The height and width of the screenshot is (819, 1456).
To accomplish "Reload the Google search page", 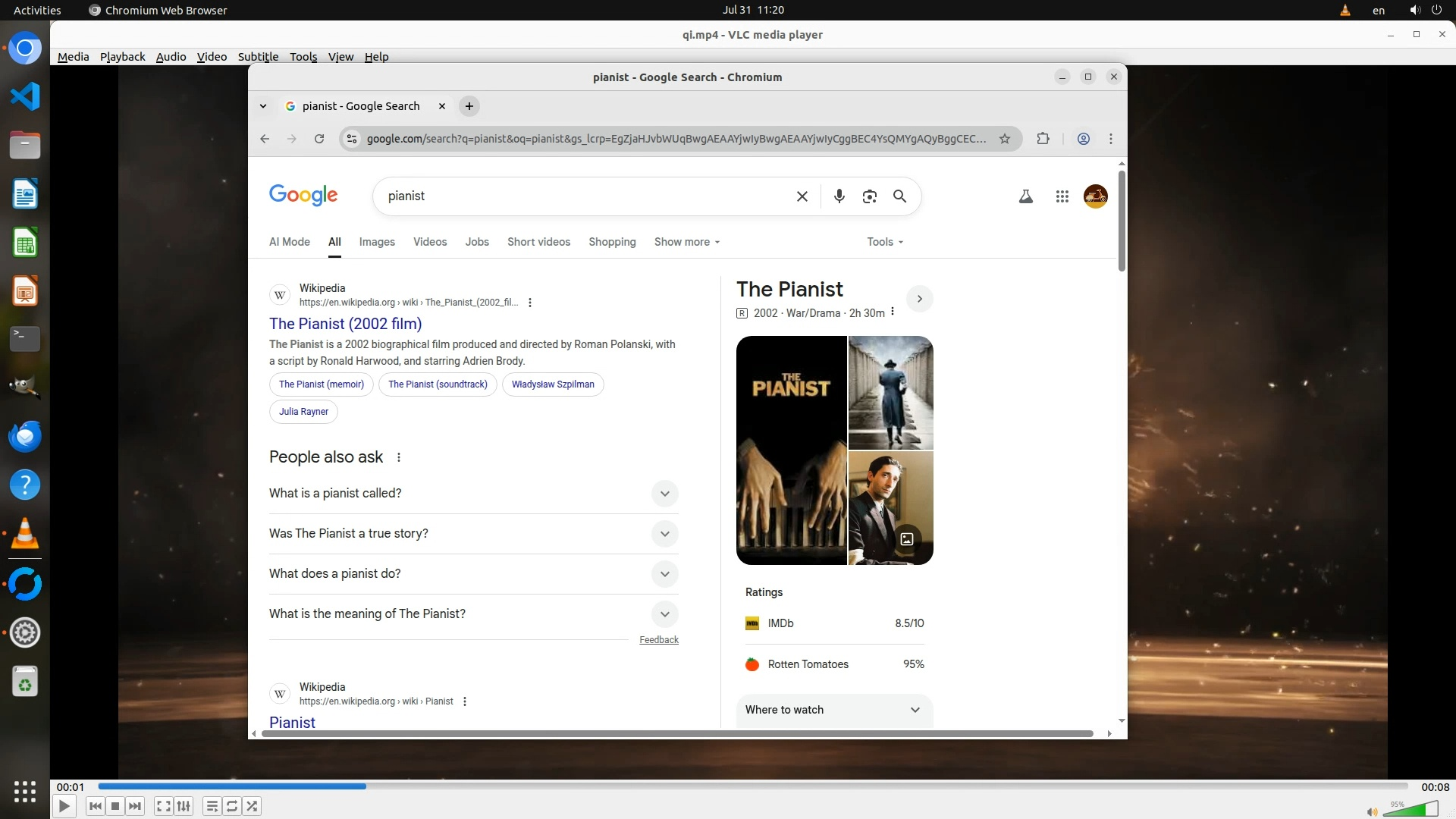I will click(x=319, y=139).
